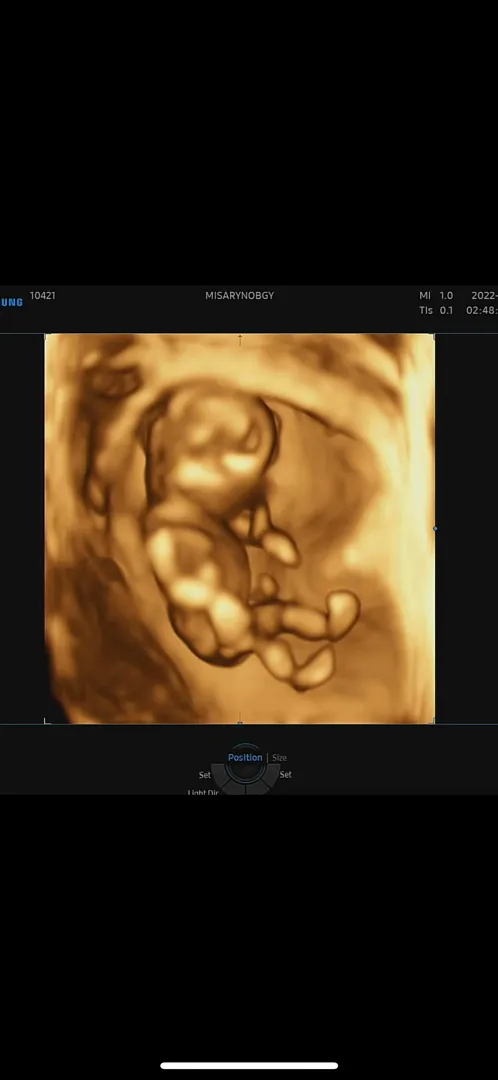Click the top-right ROI corner bracket
Viewport: 498px width, 1080px height.
pos(432,337)
